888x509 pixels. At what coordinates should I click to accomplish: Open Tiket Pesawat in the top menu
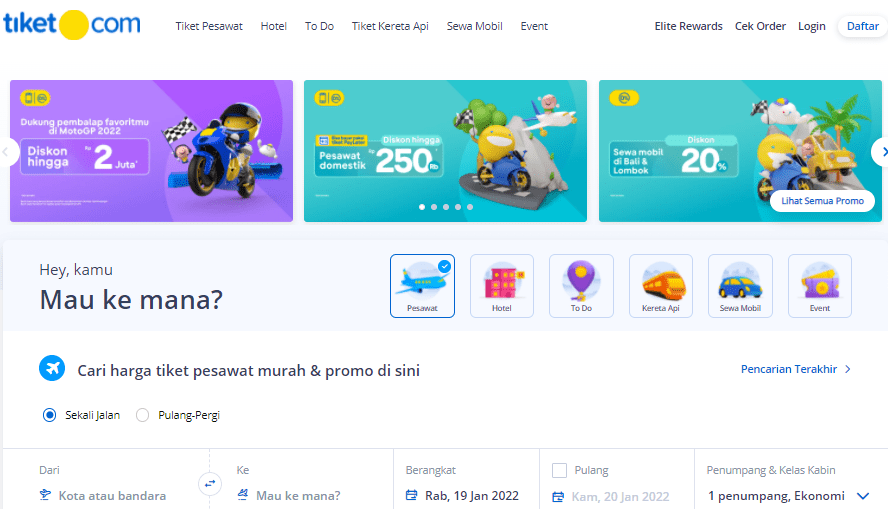click(209, 26)
